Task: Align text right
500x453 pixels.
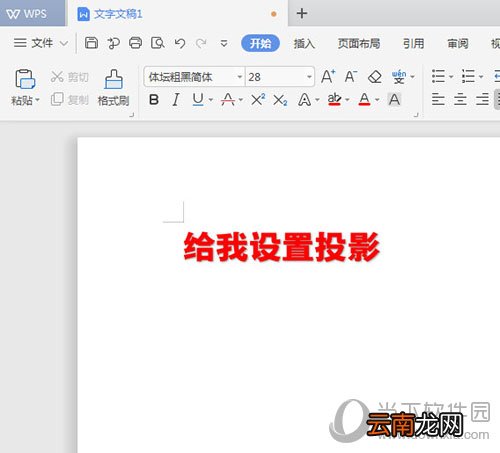Action: [482, 99]
